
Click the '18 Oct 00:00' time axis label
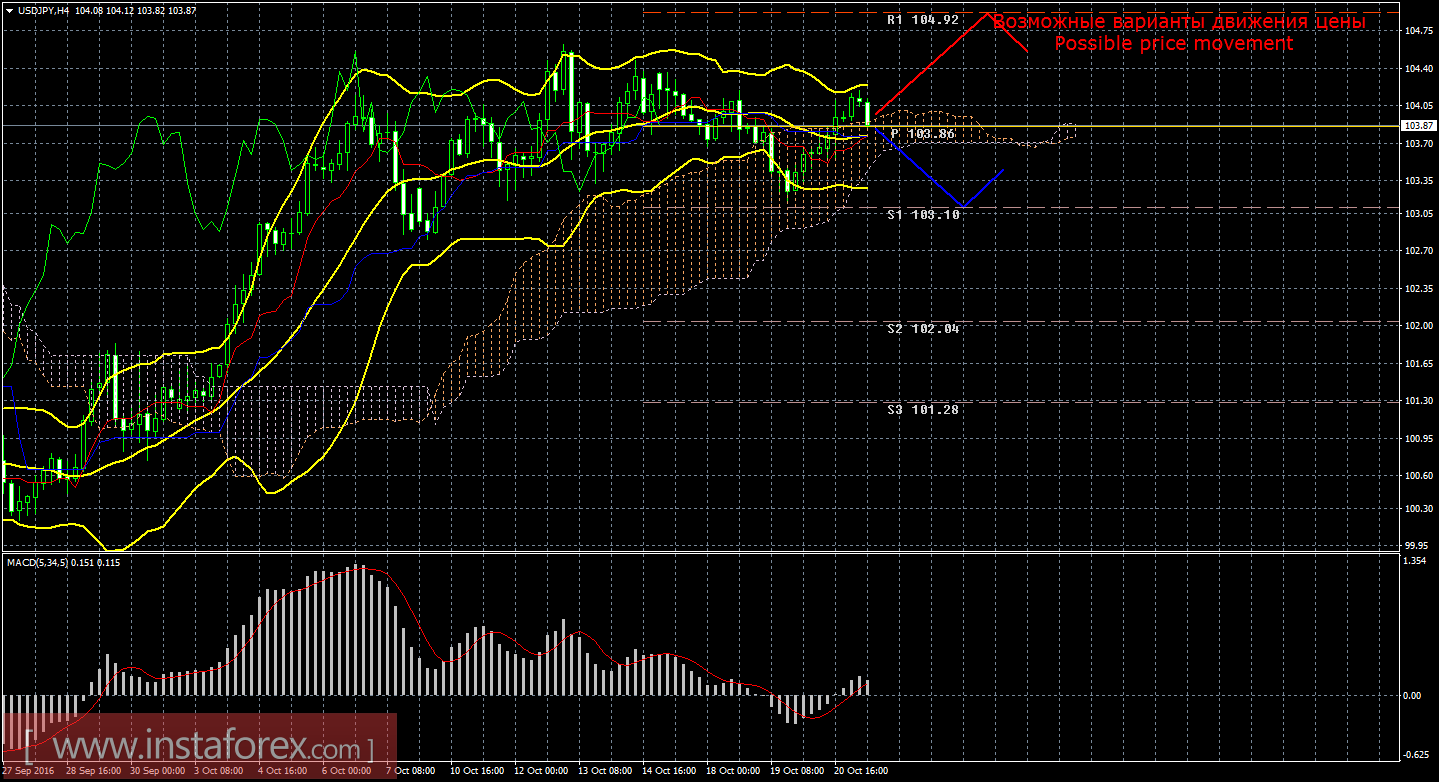click(733, 771)
